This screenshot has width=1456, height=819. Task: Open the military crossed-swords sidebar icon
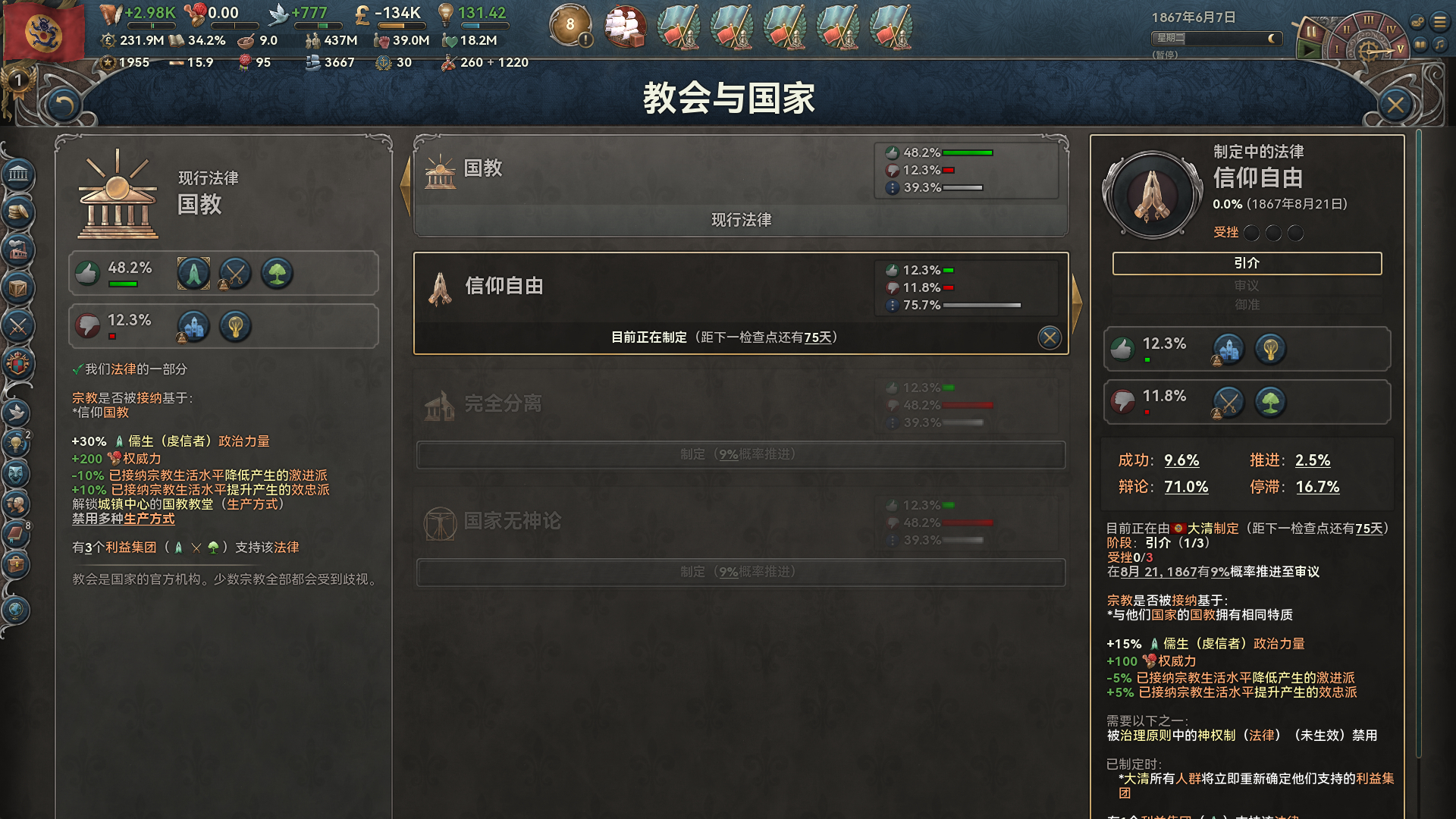point(18,327)
